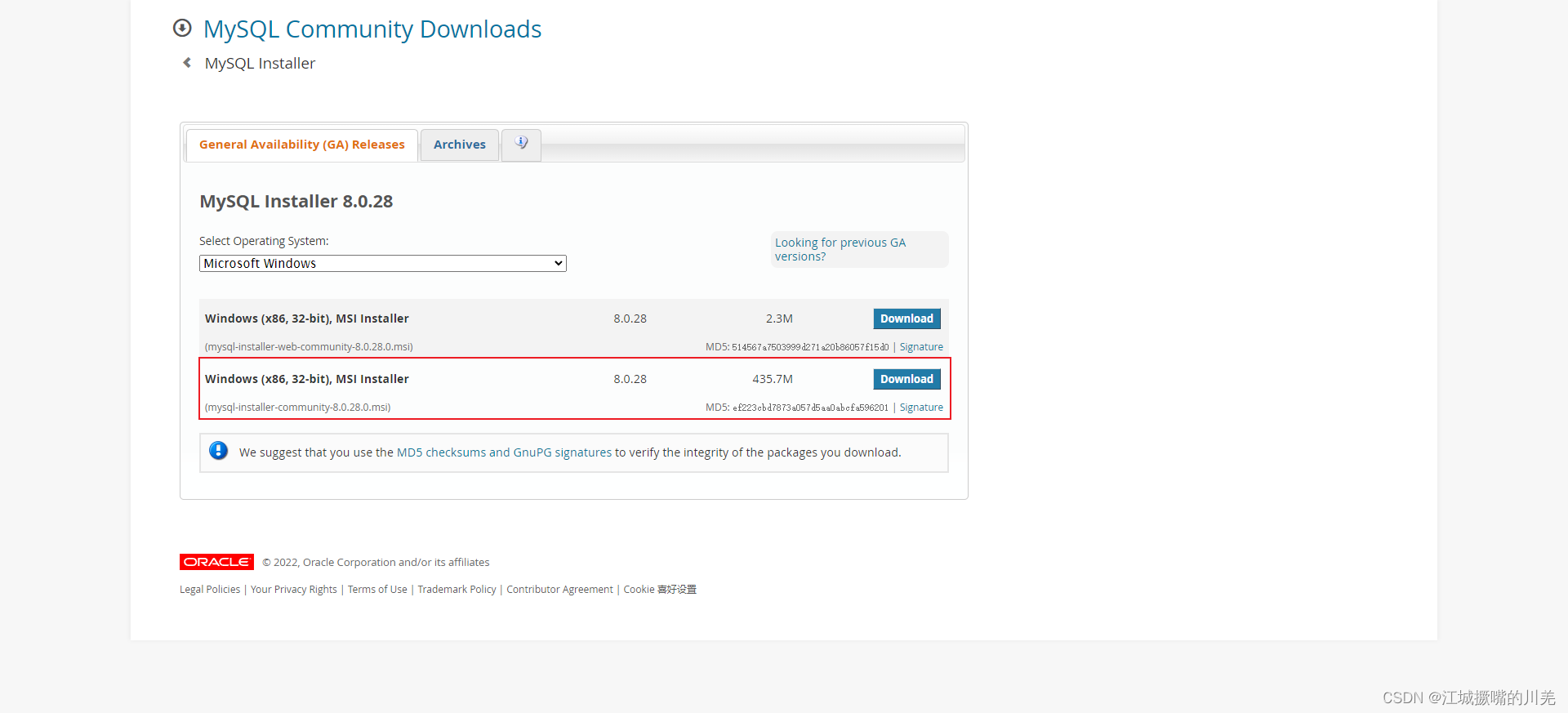Viewport: 1568px width, 713px height.
Task: Click the back arrow next to MySQL Installer
Action: click(x=187, y=63)
